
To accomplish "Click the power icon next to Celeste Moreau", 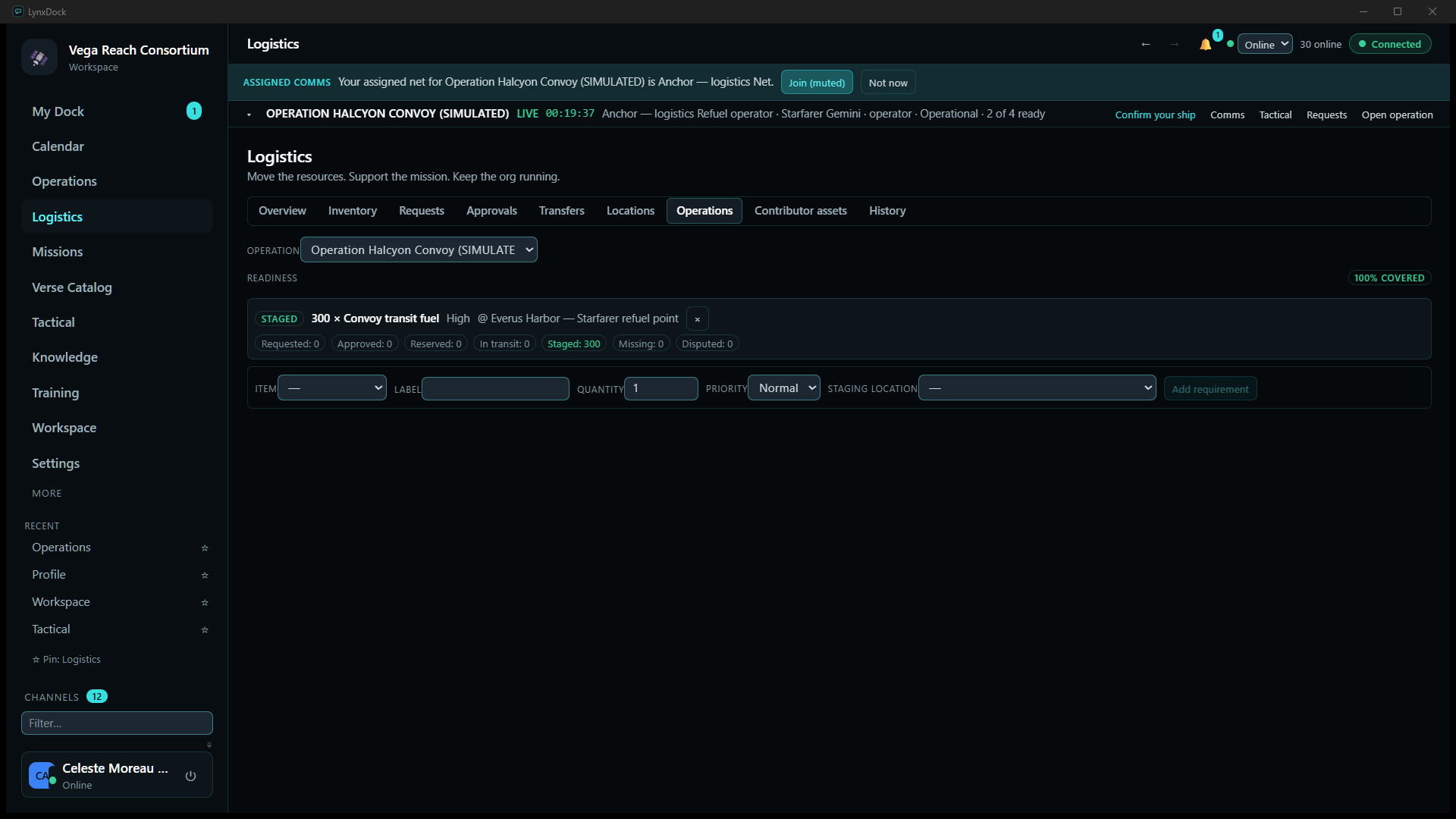I will 191,776.
